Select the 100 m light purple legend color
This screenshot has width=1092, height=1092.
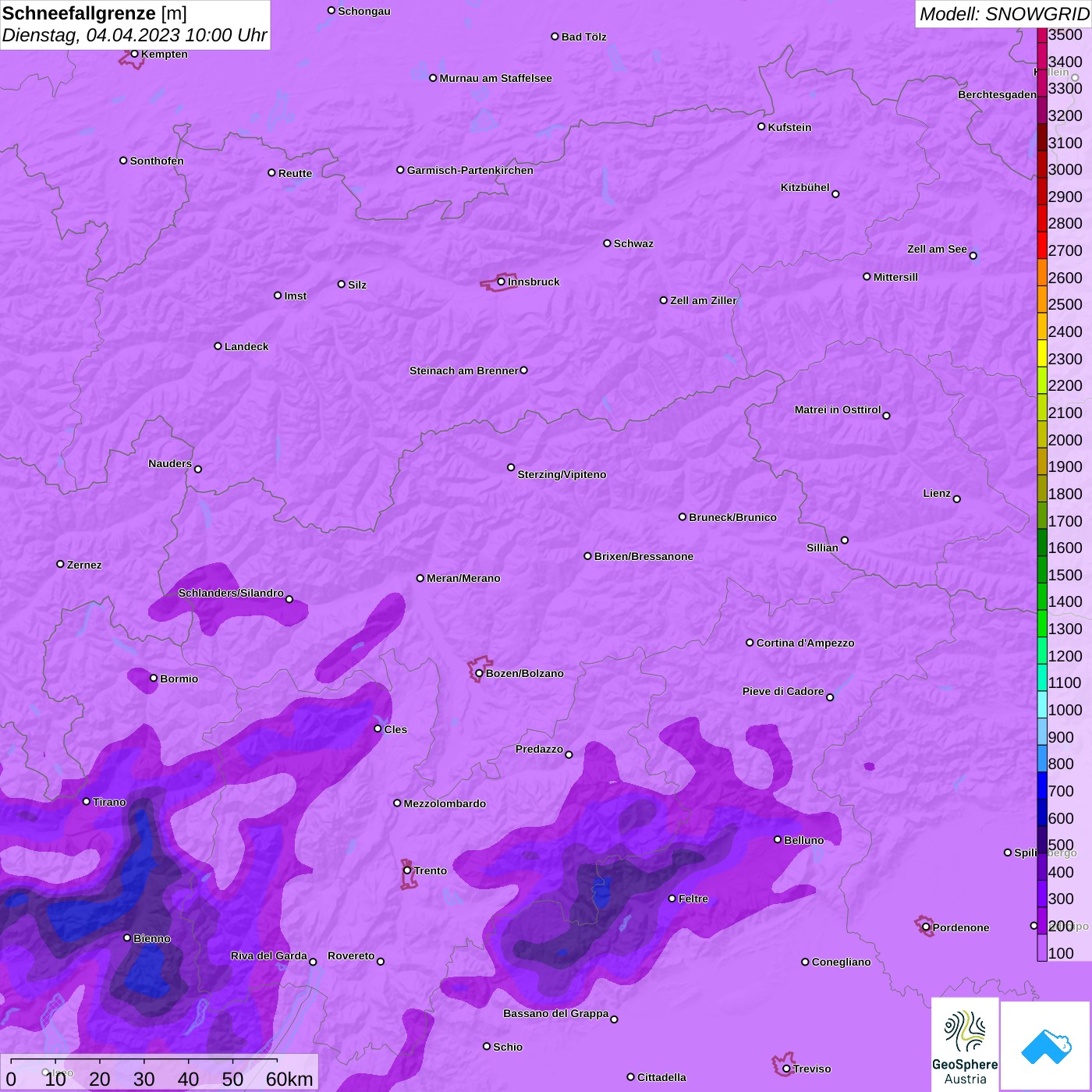tap(1042, 947)
